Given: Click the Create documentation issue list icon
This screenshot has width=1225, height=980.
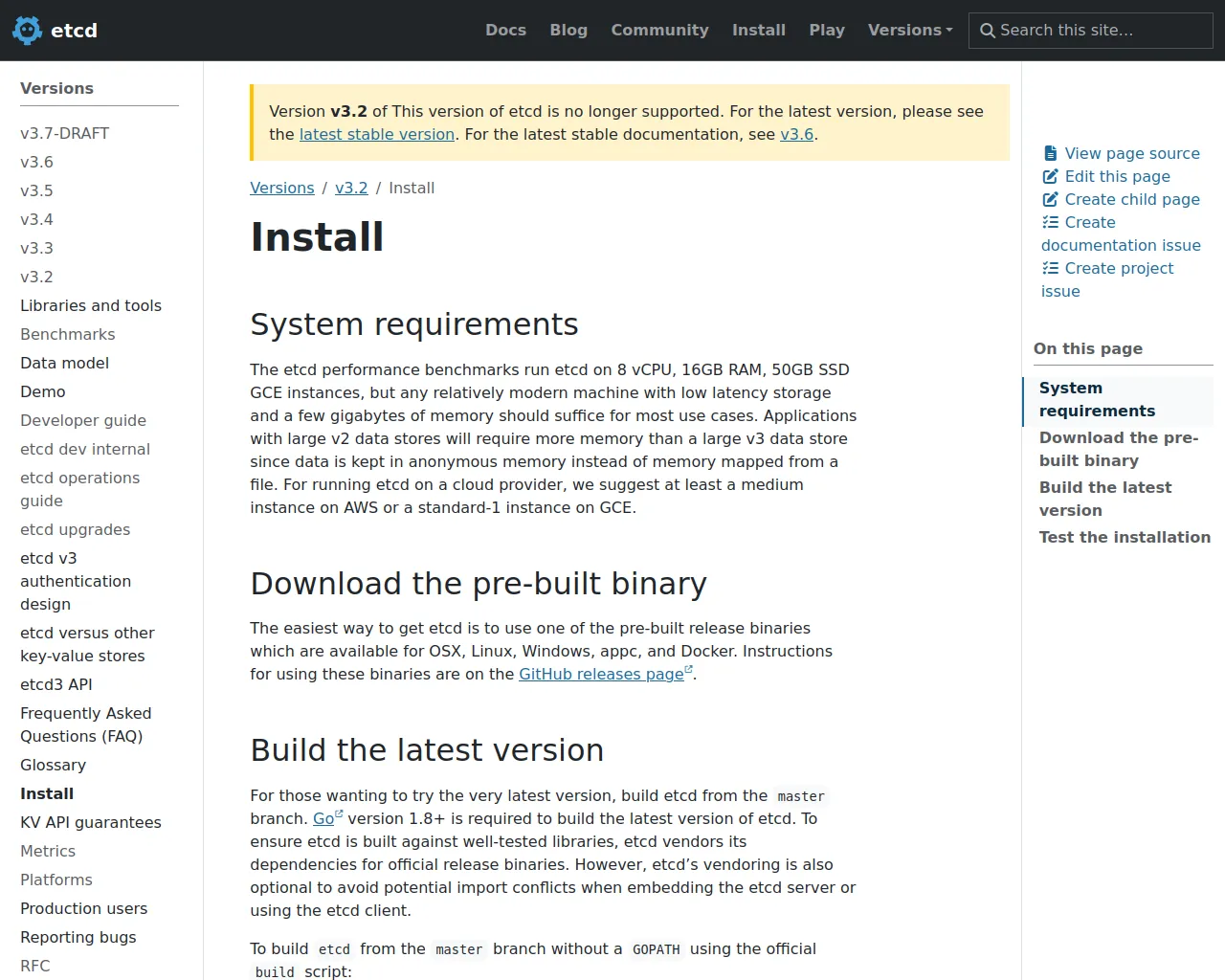Looking at the screenshot, I should coord(1049,222).
